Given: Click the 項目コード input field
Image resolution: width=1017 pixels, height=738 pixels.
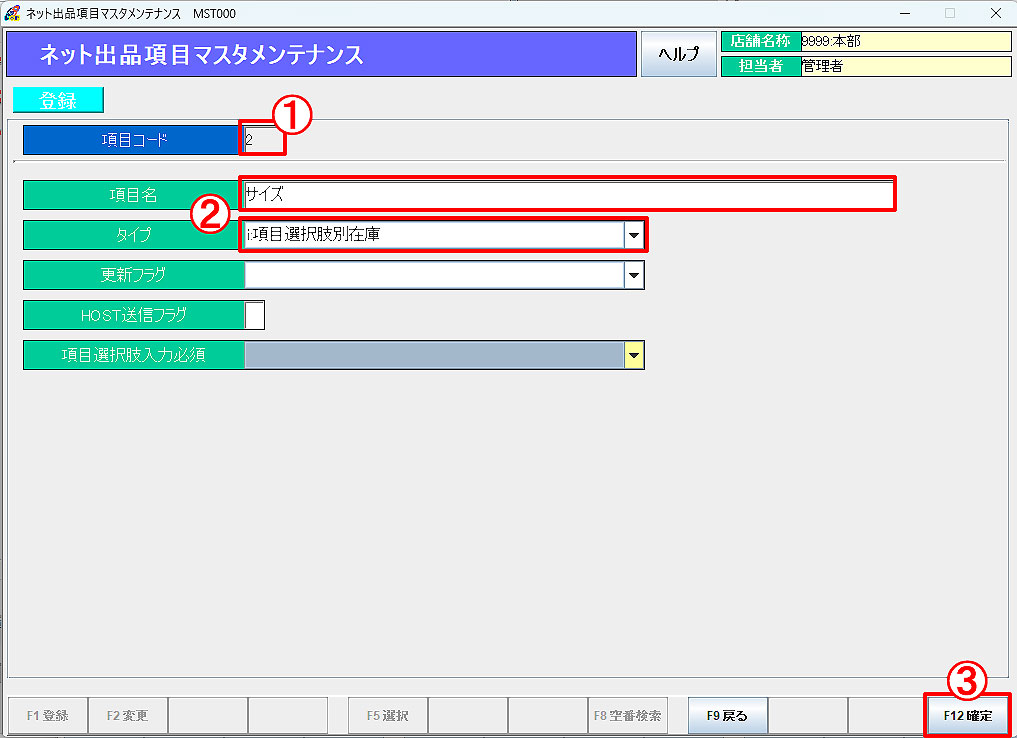Looking at the screenshot, I should pyautogui.click(x=263, y=139).
